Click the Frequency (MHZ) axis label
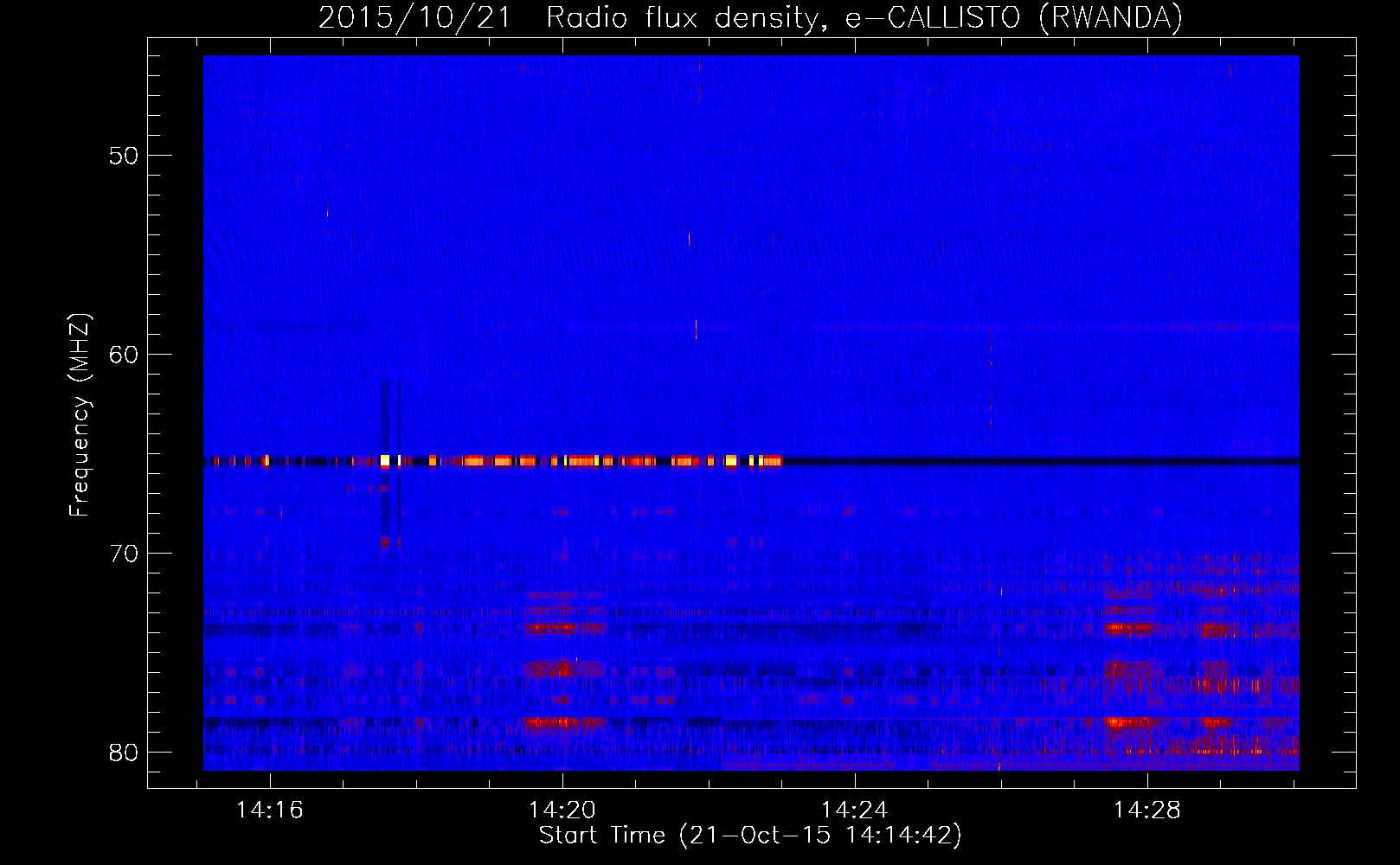The image size is (1400, 865). coord(79,415)
